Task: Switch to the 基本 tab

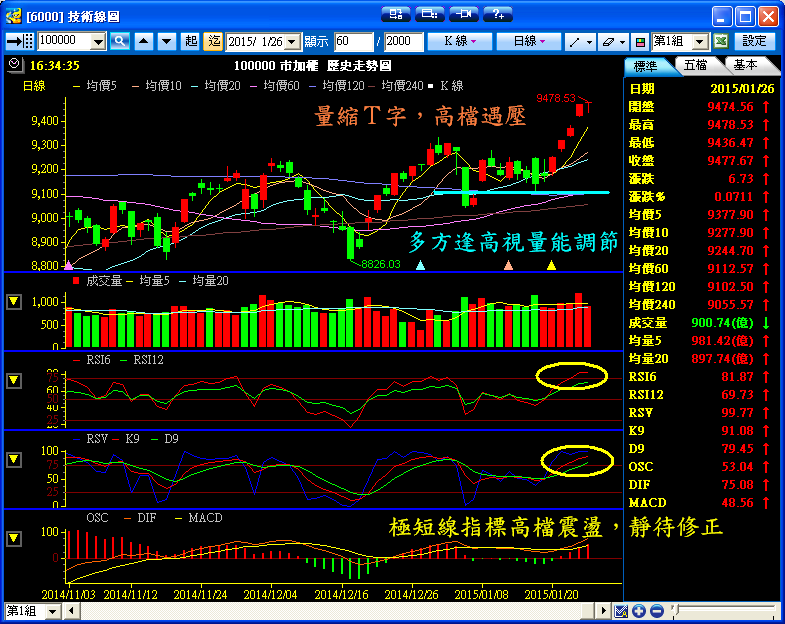Action: [745, 65]
